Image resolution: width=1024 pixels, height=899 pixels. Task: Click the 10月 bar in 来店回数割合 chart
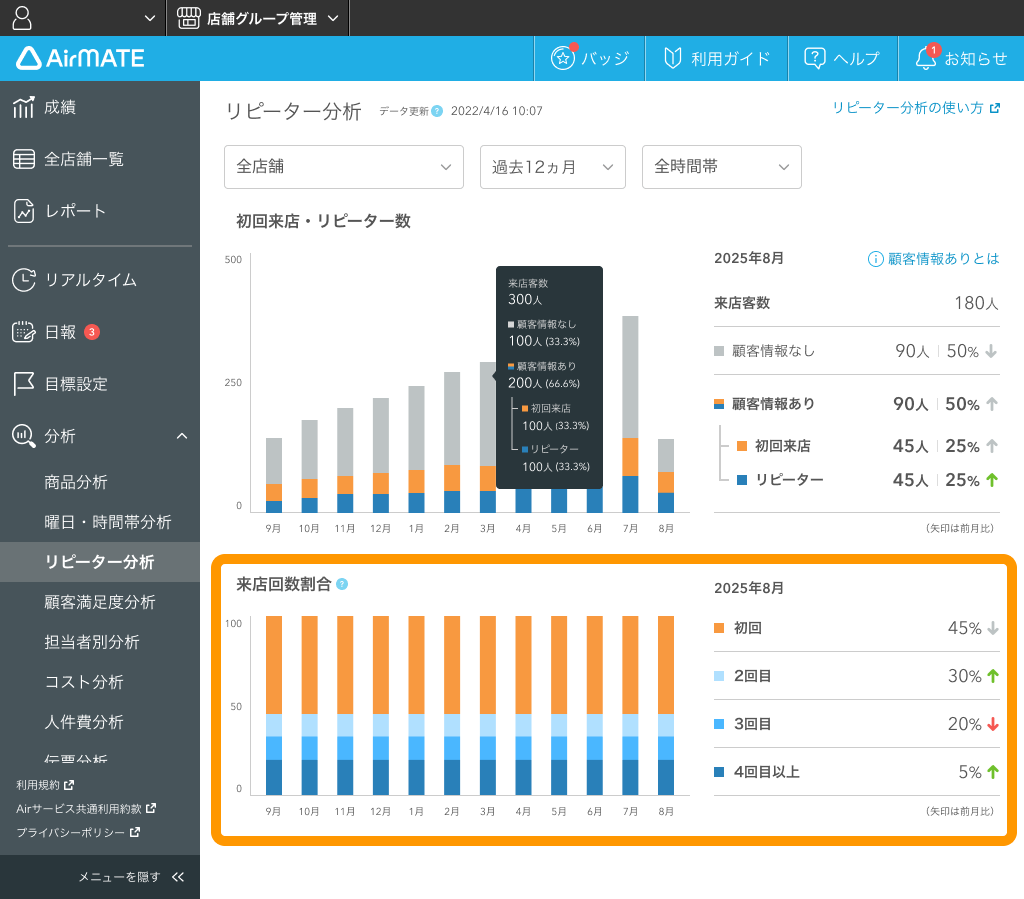pyautogui.click(x=310, y=706)
